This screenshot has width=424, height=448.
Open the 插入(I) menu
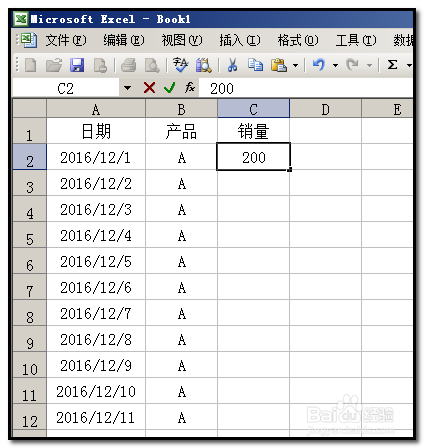point(240,40)
